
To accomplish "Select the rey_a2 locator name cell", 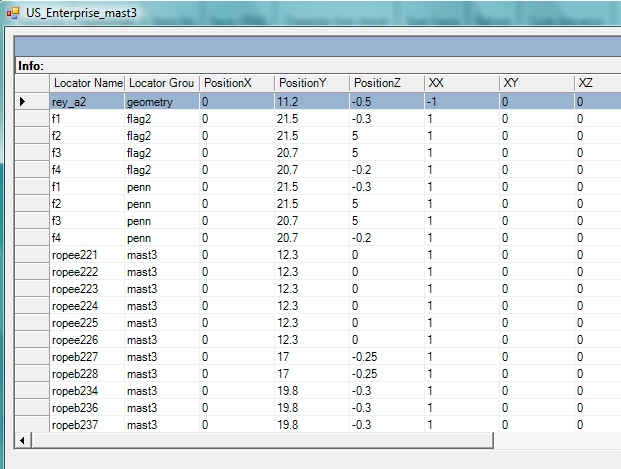I will 87,102.
